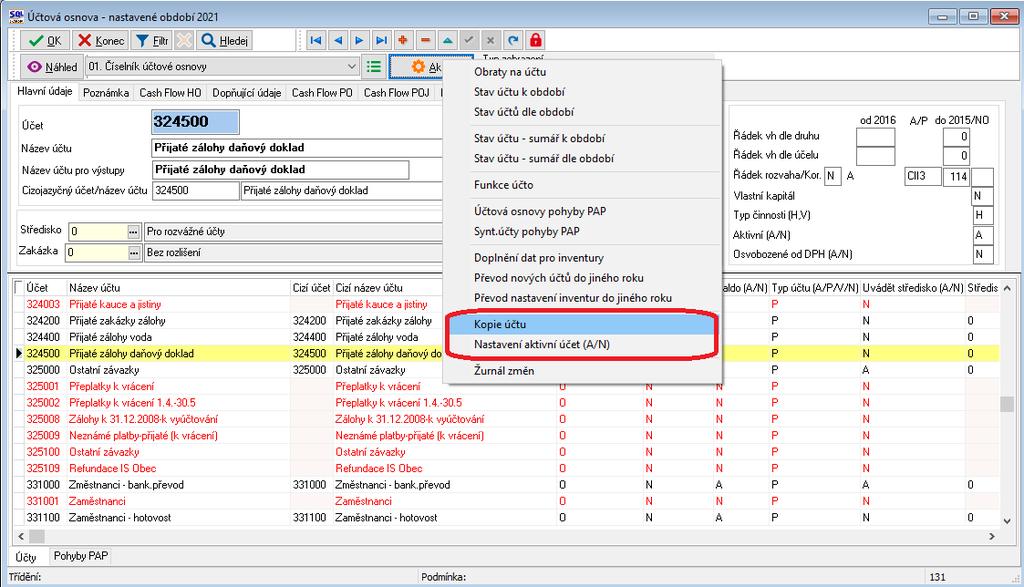1024x587 pixels.
Task: Toggle the grid header select-all checkbox
Action: [x=18, y=287]
